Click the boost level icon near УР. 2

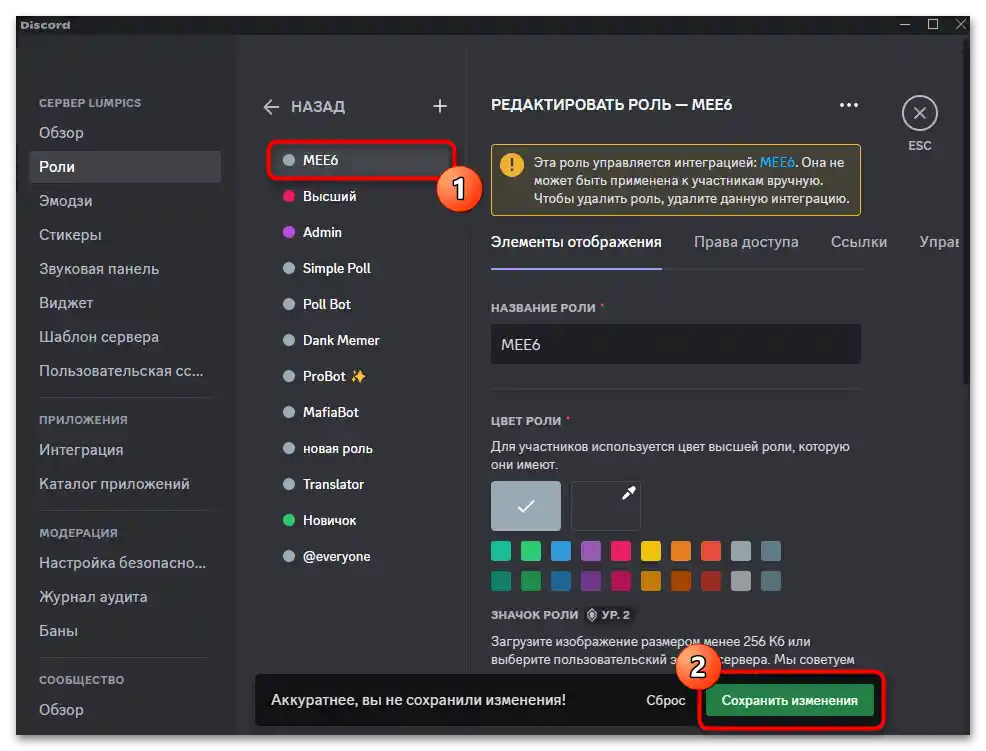coord(592,615)
